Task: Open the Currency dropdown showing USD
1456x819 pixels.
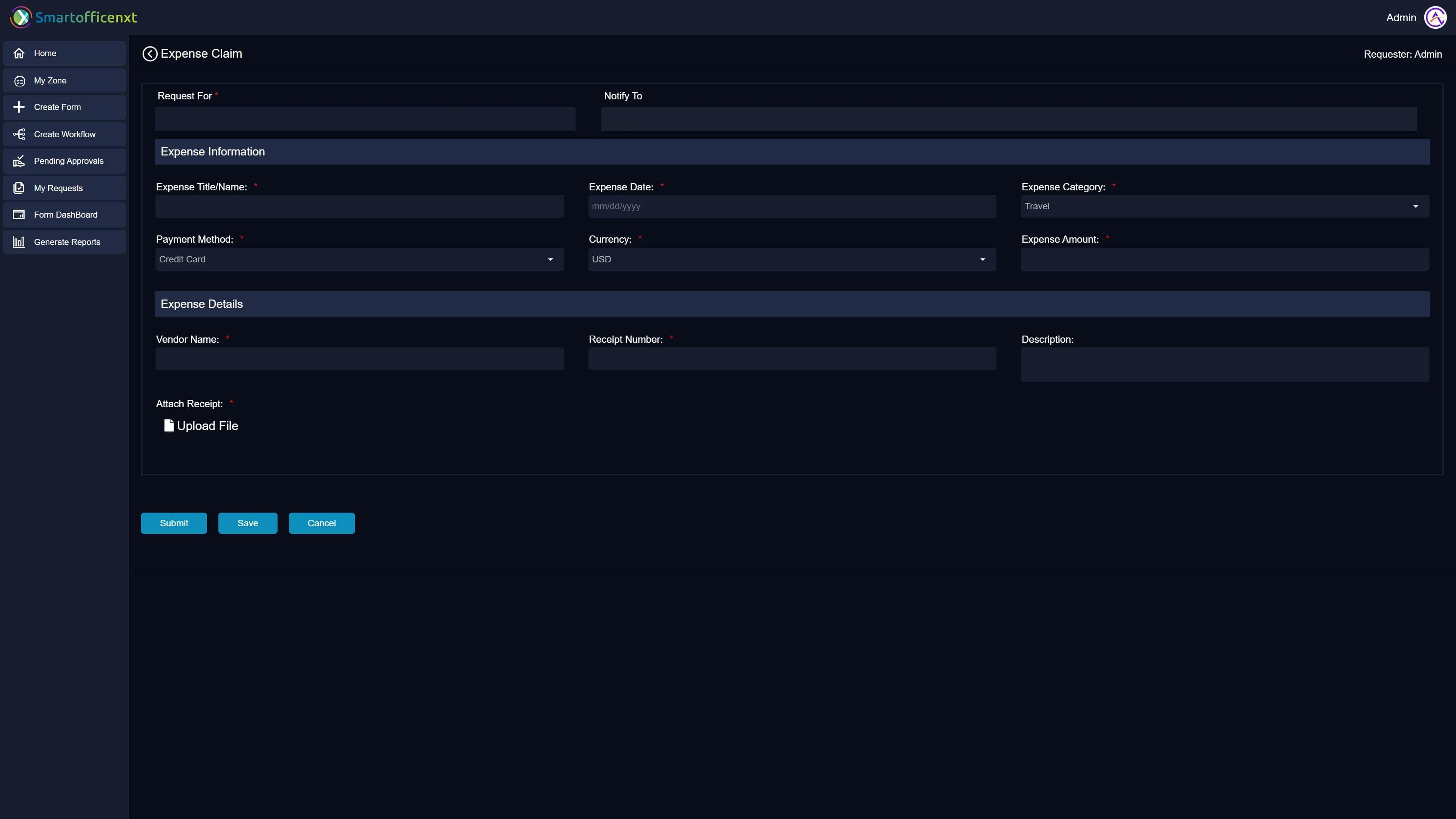Action: [x=982, y=259]
